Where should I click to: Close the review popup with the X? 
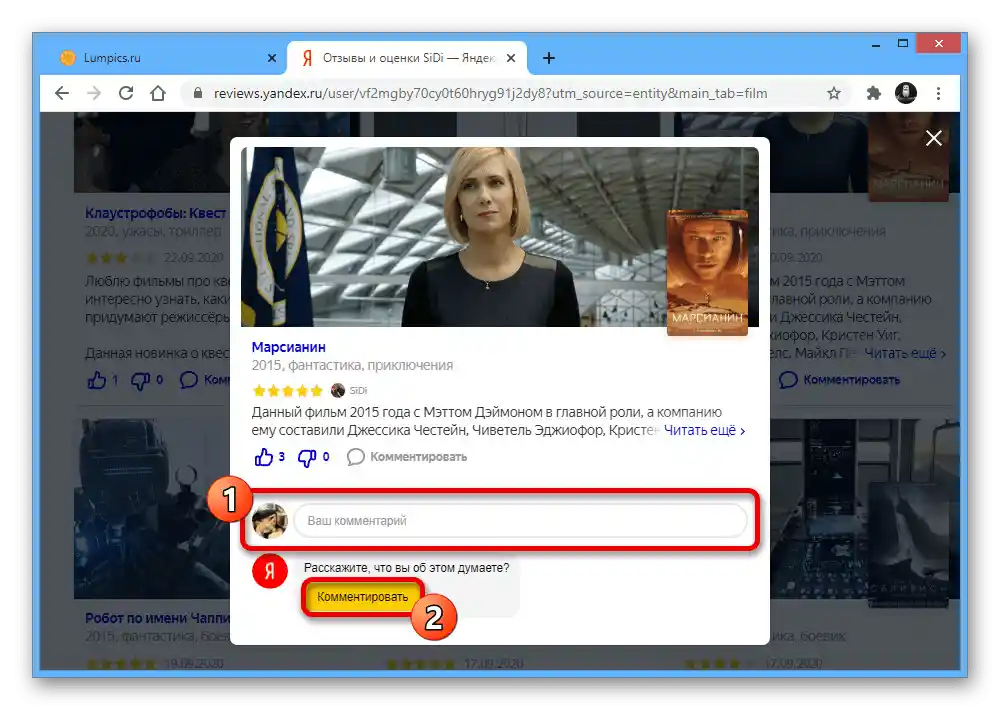point(934,138)
